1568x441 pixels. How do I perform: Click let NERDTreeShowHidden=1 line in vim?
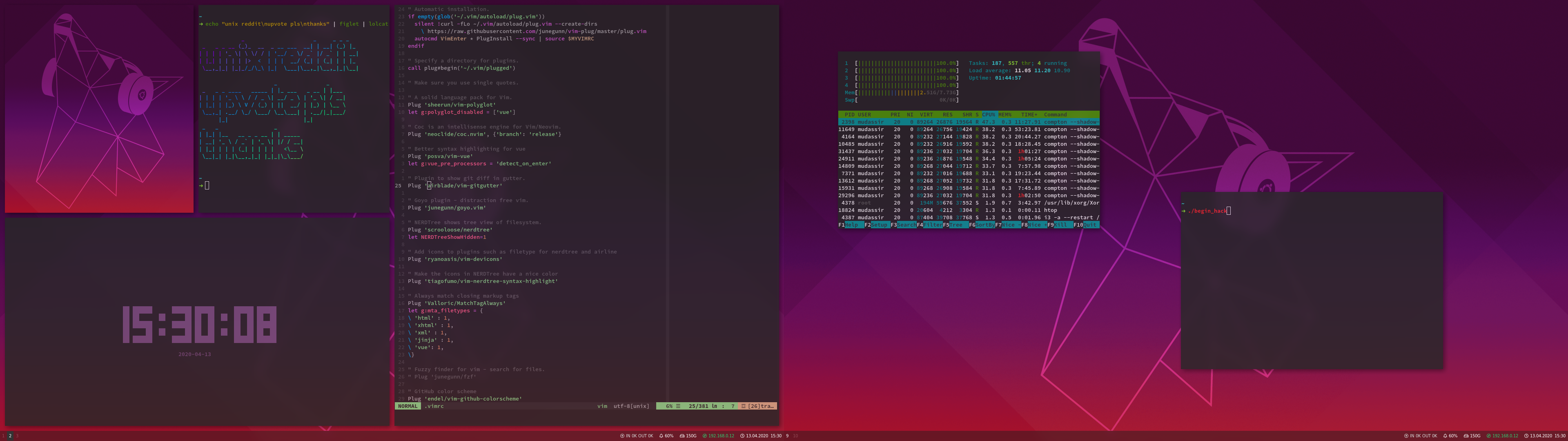point(447,237)
